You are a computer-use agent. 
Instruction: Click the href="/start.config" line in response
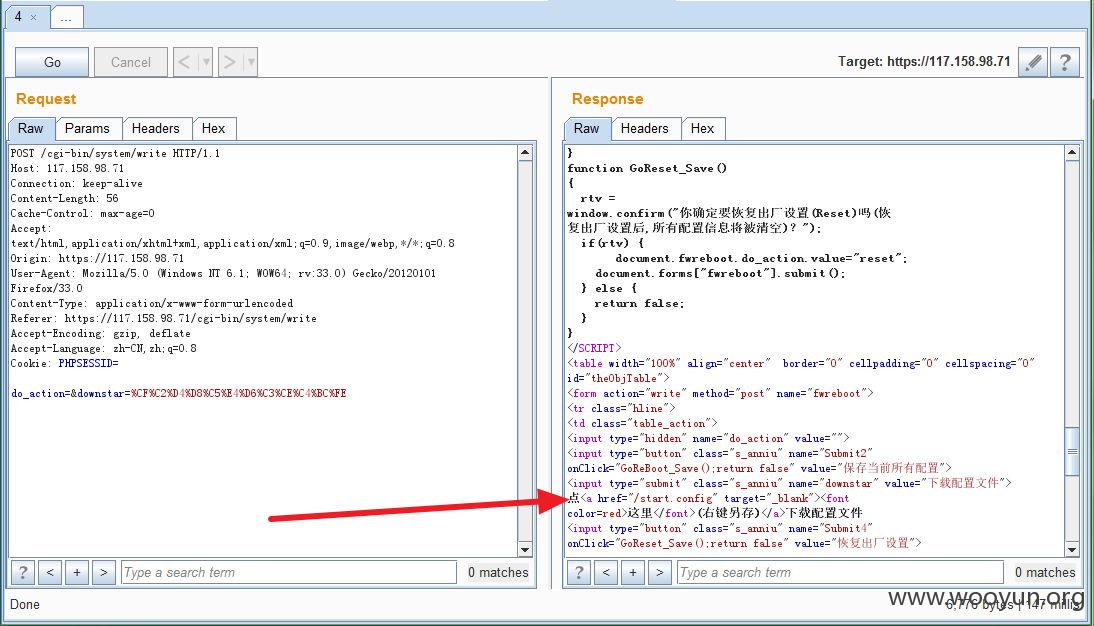click(x=709, y=498)
